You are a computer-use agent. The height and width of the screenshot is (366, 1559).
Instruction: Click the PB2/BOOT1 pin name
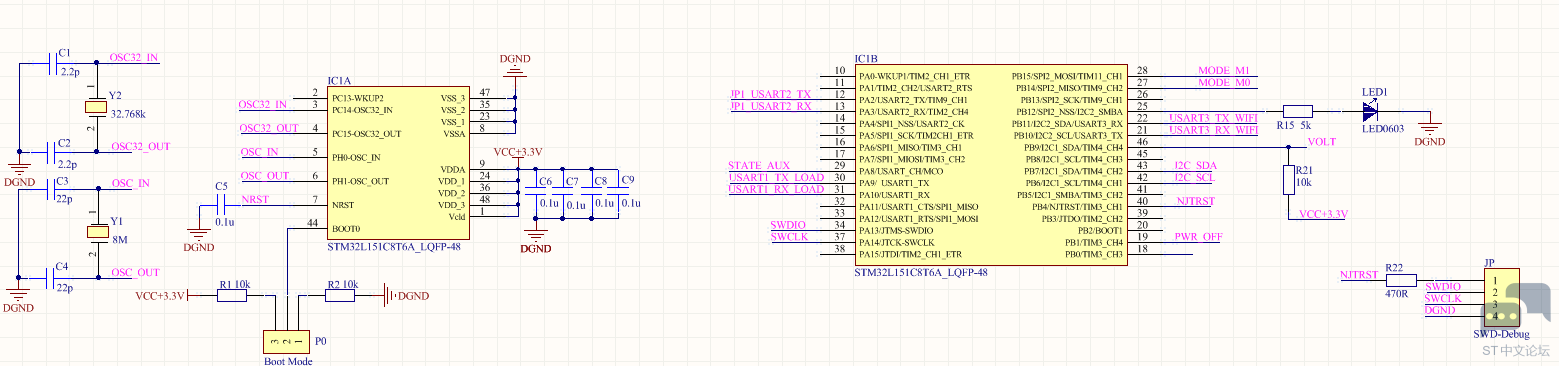(x=1101, y=230)
